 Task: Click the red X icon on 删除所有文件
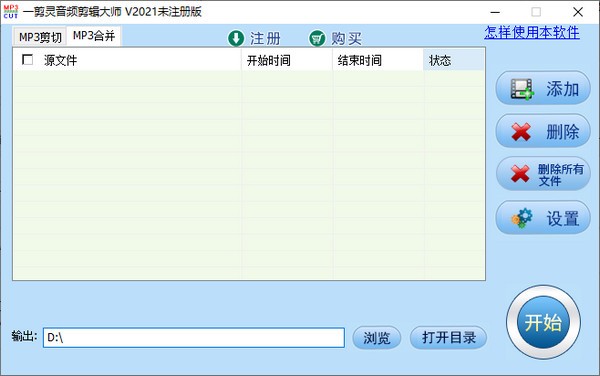[520, 174]
